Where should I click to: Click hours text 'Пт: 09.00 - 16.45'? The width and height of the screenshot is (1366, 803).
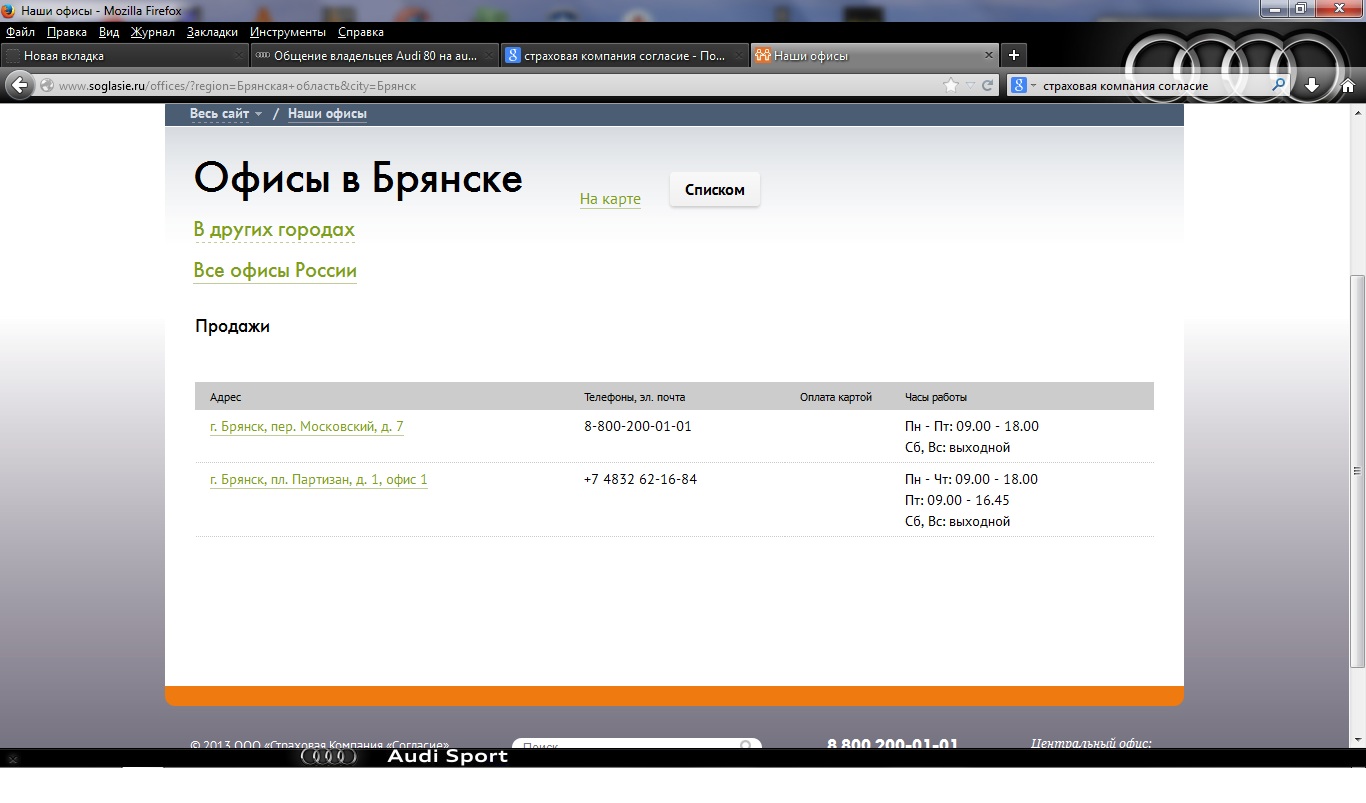(957, 500)
